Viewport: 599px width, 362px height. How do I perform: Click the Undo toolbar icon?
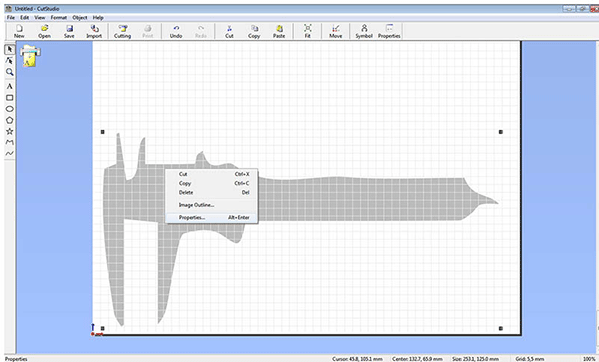[176, 31]
